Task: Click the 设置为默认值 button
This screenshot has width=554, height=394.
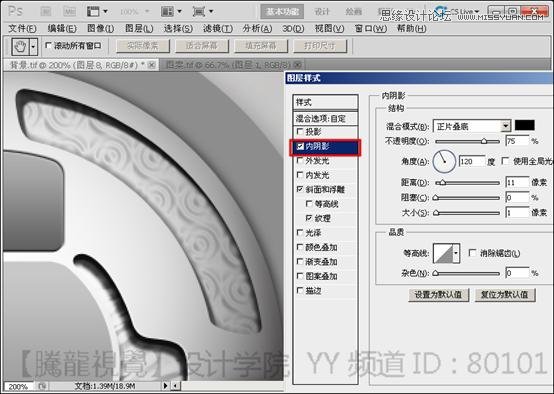Action: click(438, 295)
